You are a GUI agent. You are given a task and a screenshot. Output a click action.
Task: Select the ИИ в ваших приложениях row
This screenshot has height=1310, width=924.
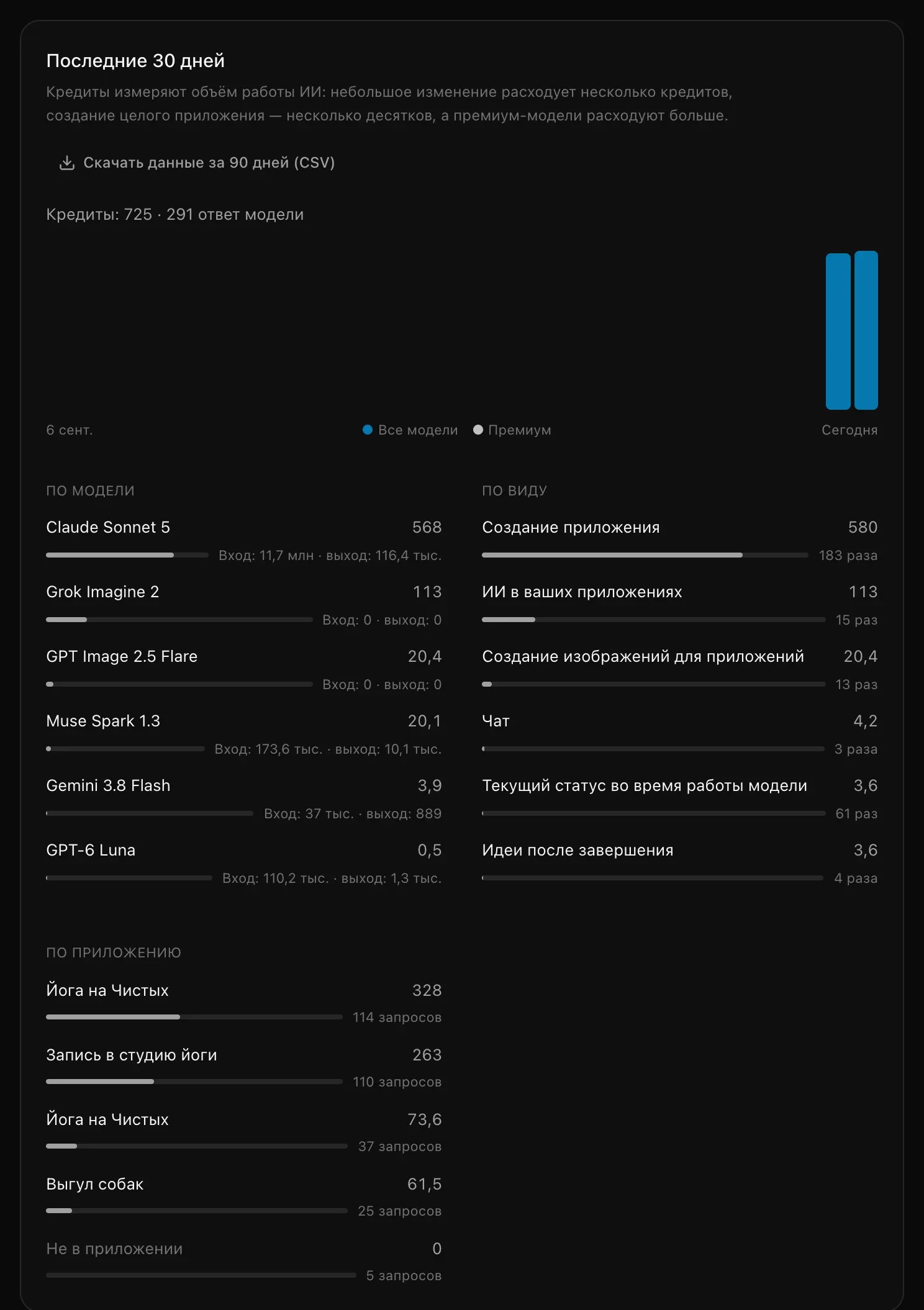point(680,605)
